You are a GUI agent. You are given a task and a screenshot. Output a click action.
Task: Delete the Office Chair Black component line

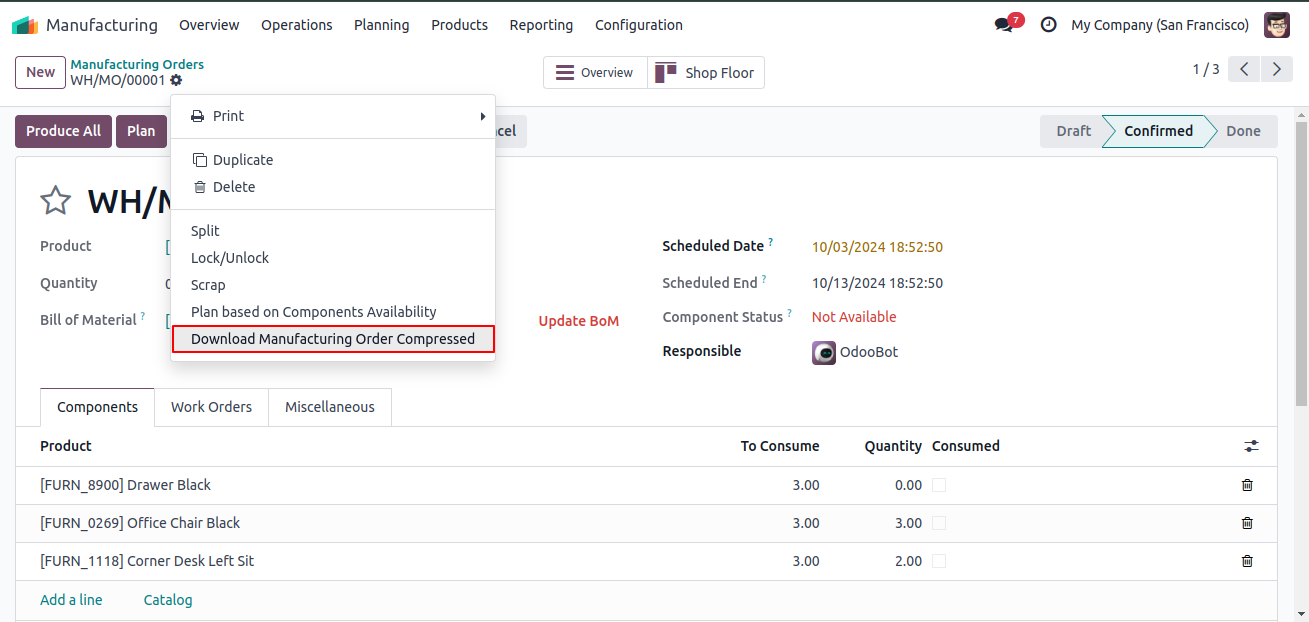[x=1247, y=523]
